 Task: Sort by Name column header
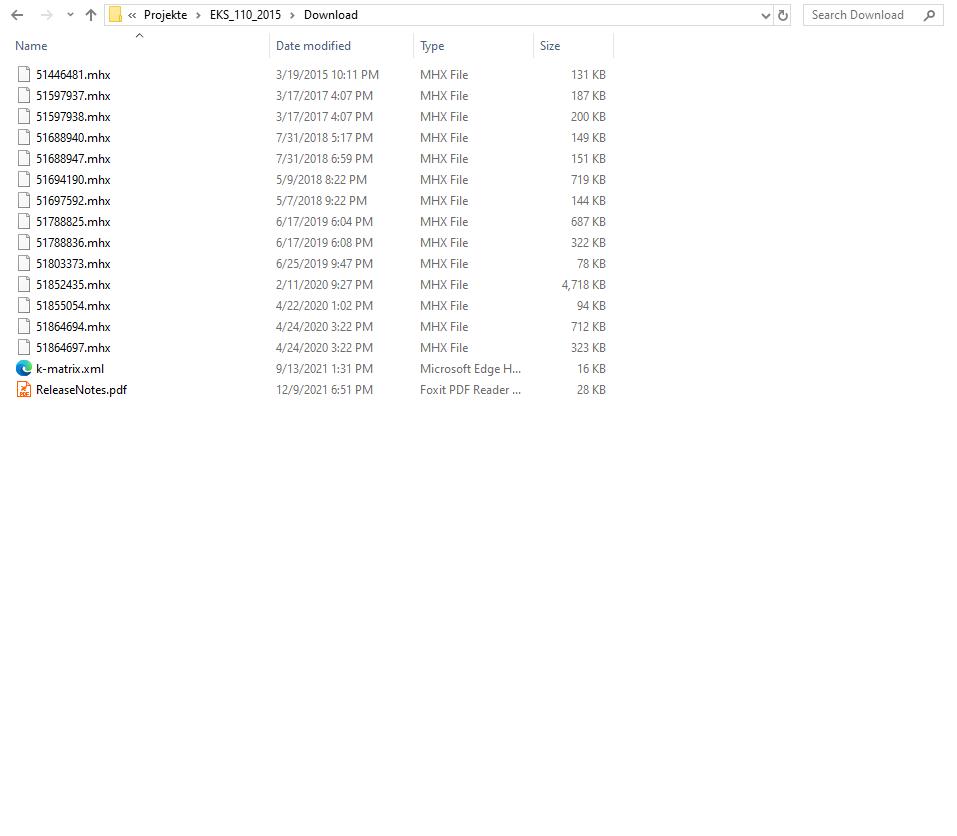[31, 46]
